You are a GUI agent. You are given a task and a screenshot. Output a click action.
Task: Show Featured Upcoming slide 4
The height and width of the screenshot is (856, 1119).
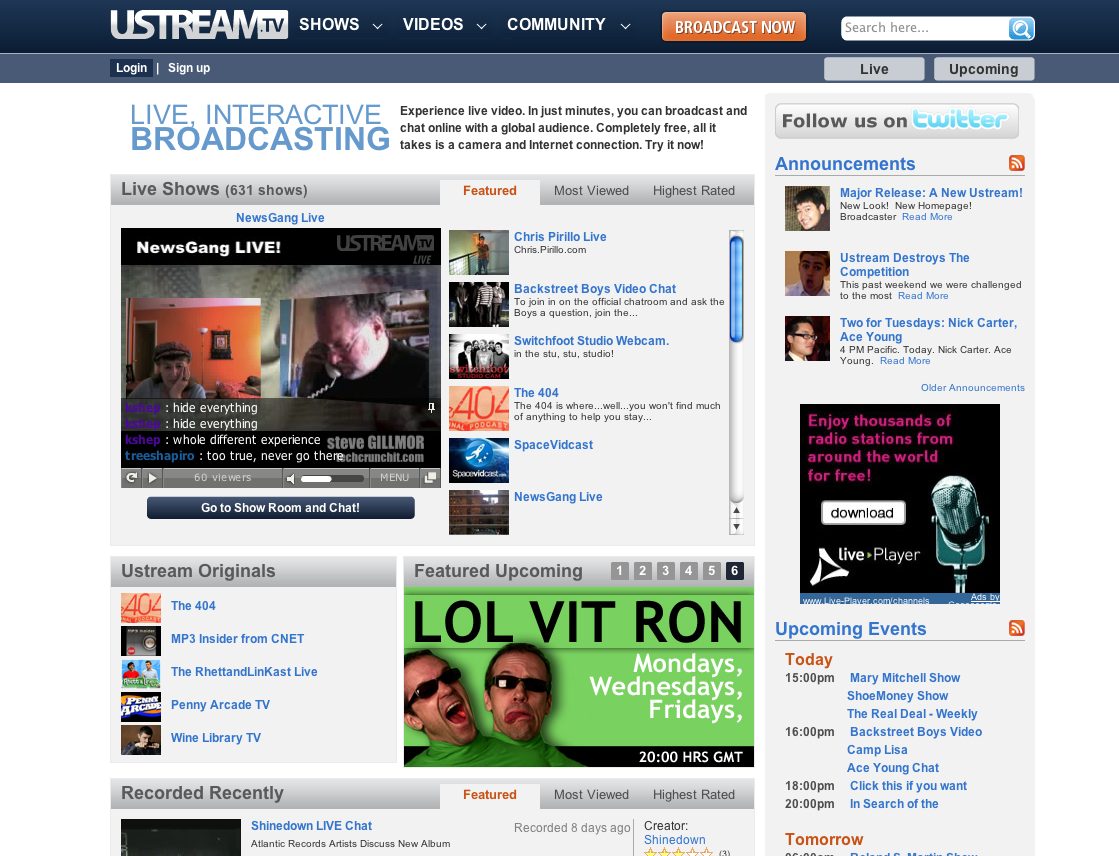coord(688,570)
